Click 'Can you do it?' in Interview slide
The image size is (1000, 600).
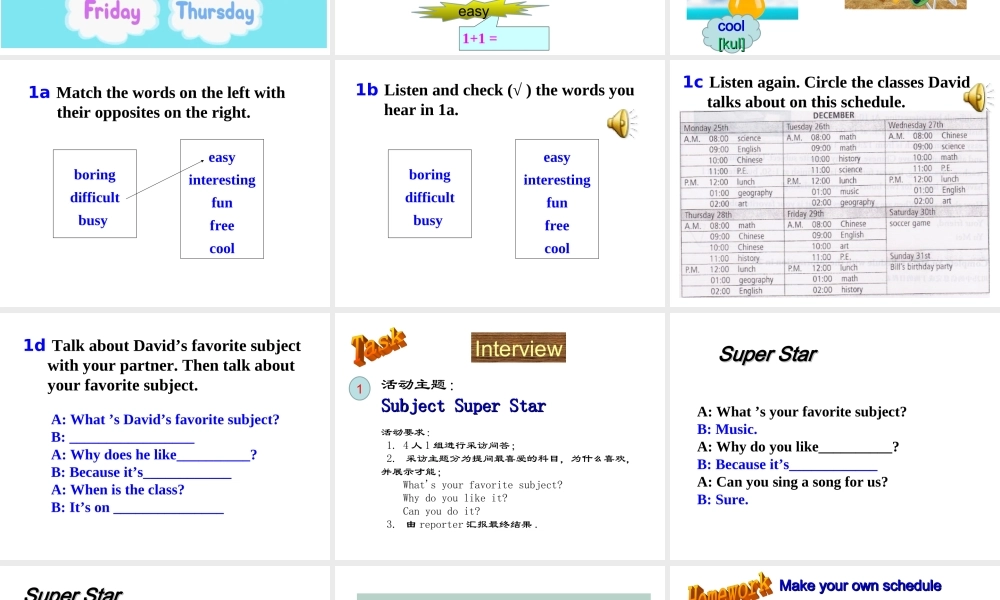[441, 511]
